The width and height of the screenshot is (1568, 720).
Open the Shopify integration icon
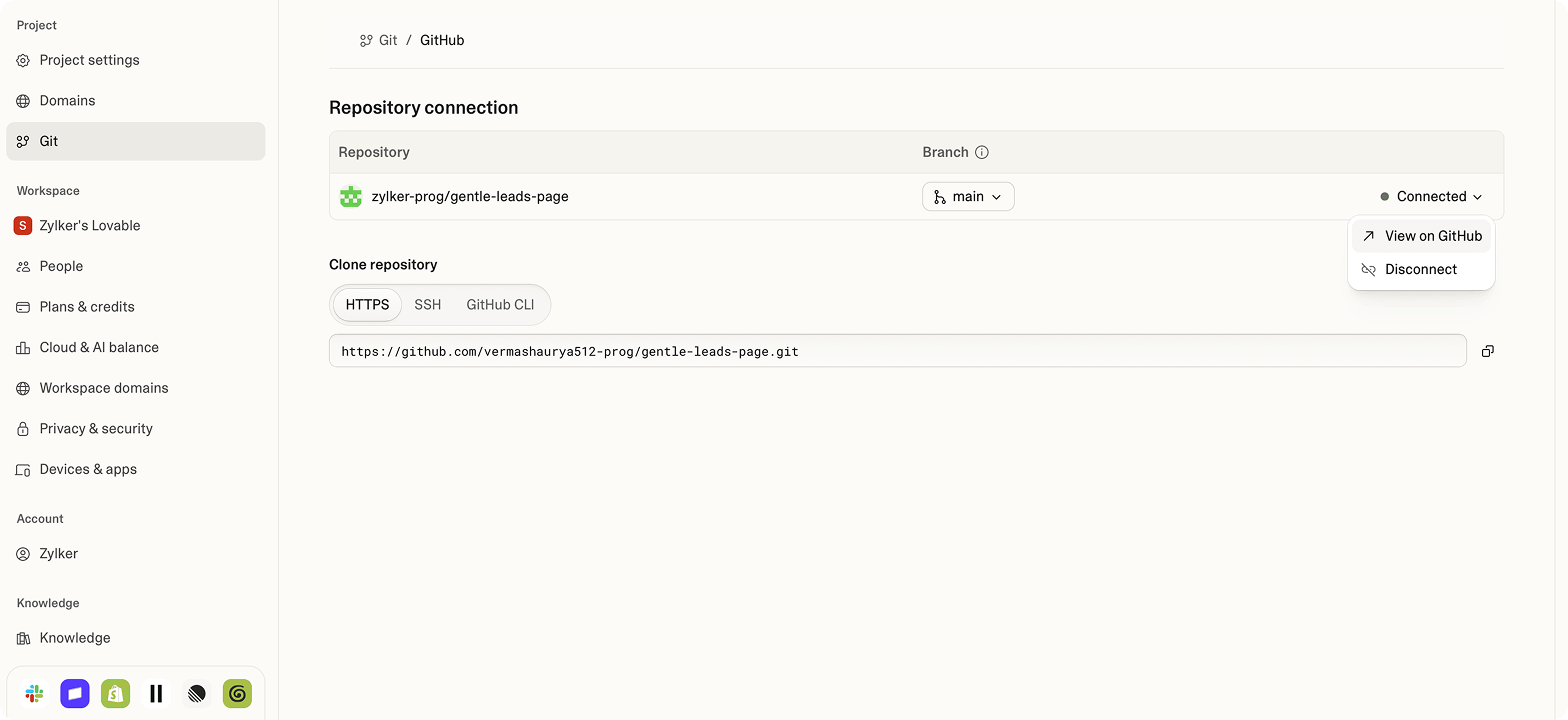tap(116, 693)
